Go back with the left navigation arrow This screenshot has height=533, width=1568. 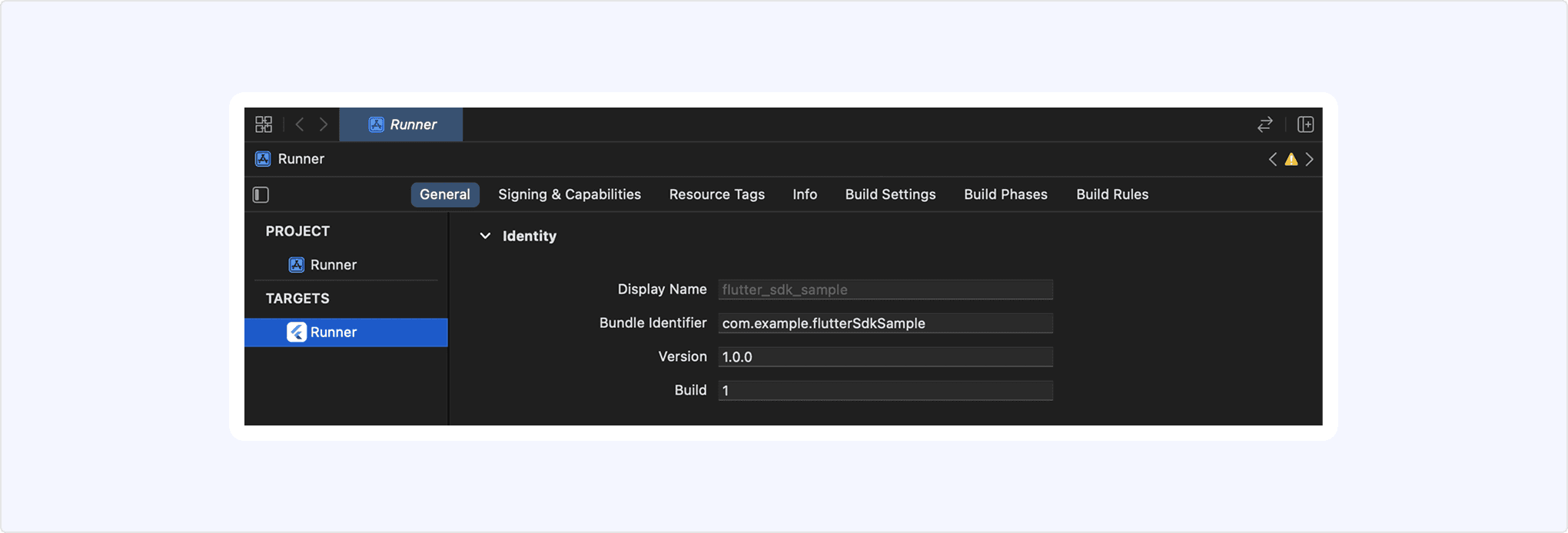300,124
